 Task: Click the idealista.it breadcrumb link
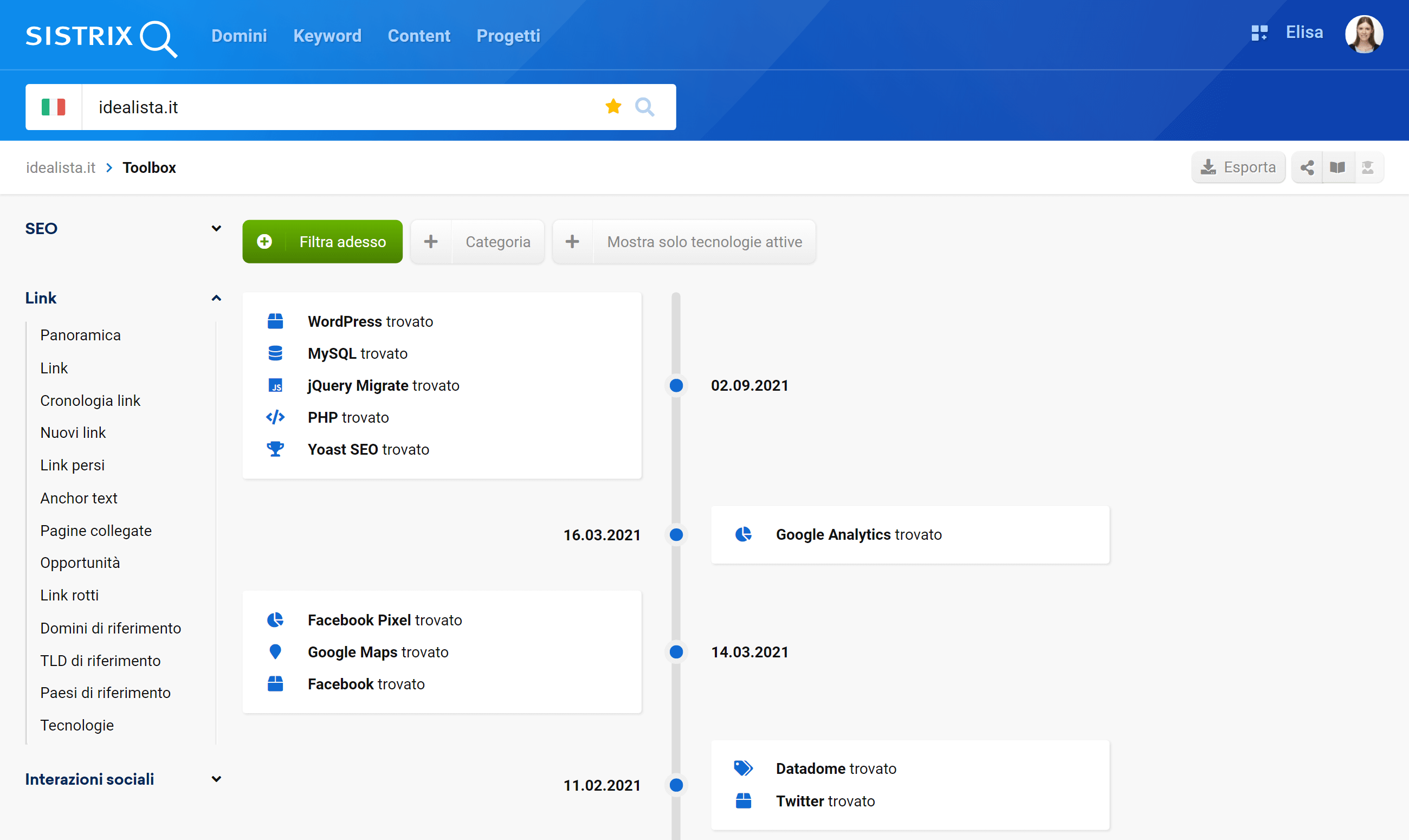coord(61,167)
